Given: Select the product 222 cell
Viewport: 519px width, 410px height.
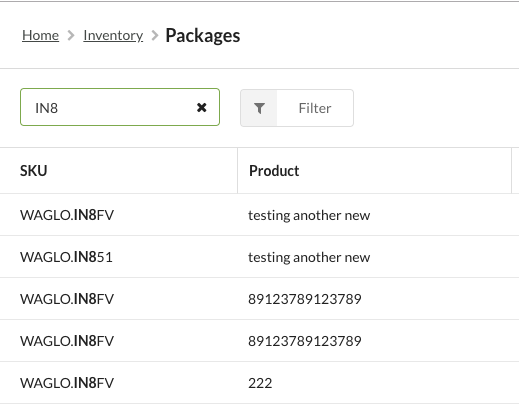Looking at the screenshot, I should (x=260, y=383).
